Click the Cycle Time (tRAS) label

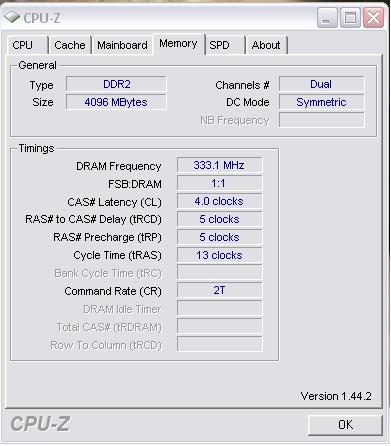point(117,256)
